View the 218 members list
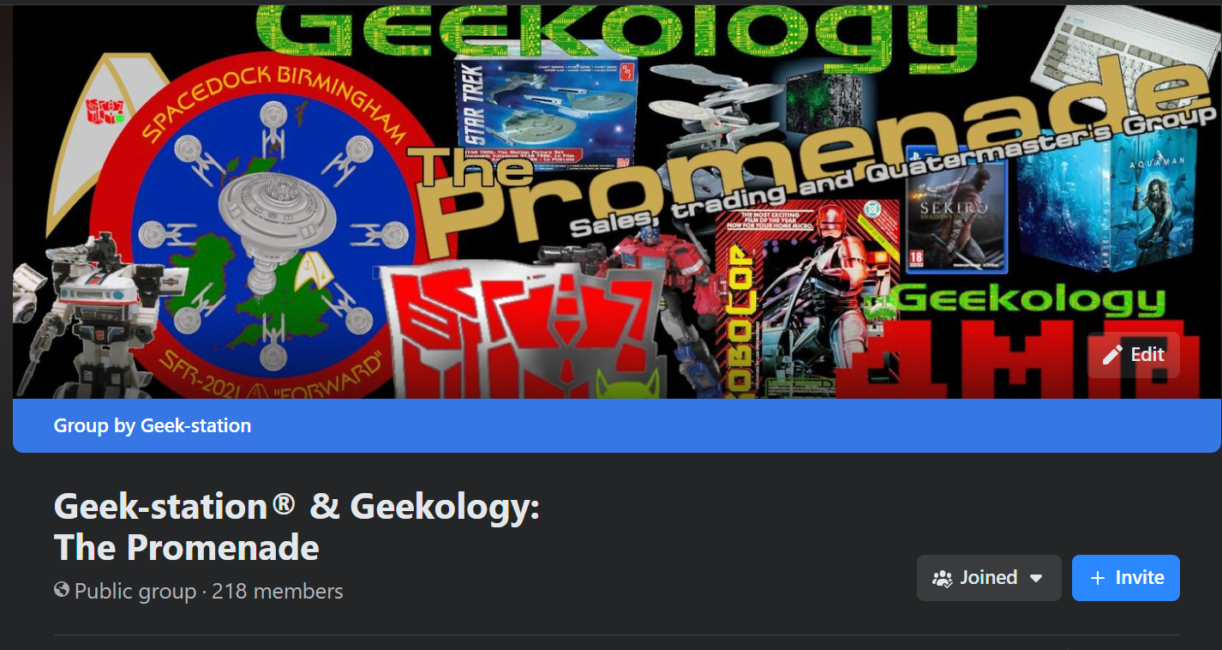 [277, 591]
